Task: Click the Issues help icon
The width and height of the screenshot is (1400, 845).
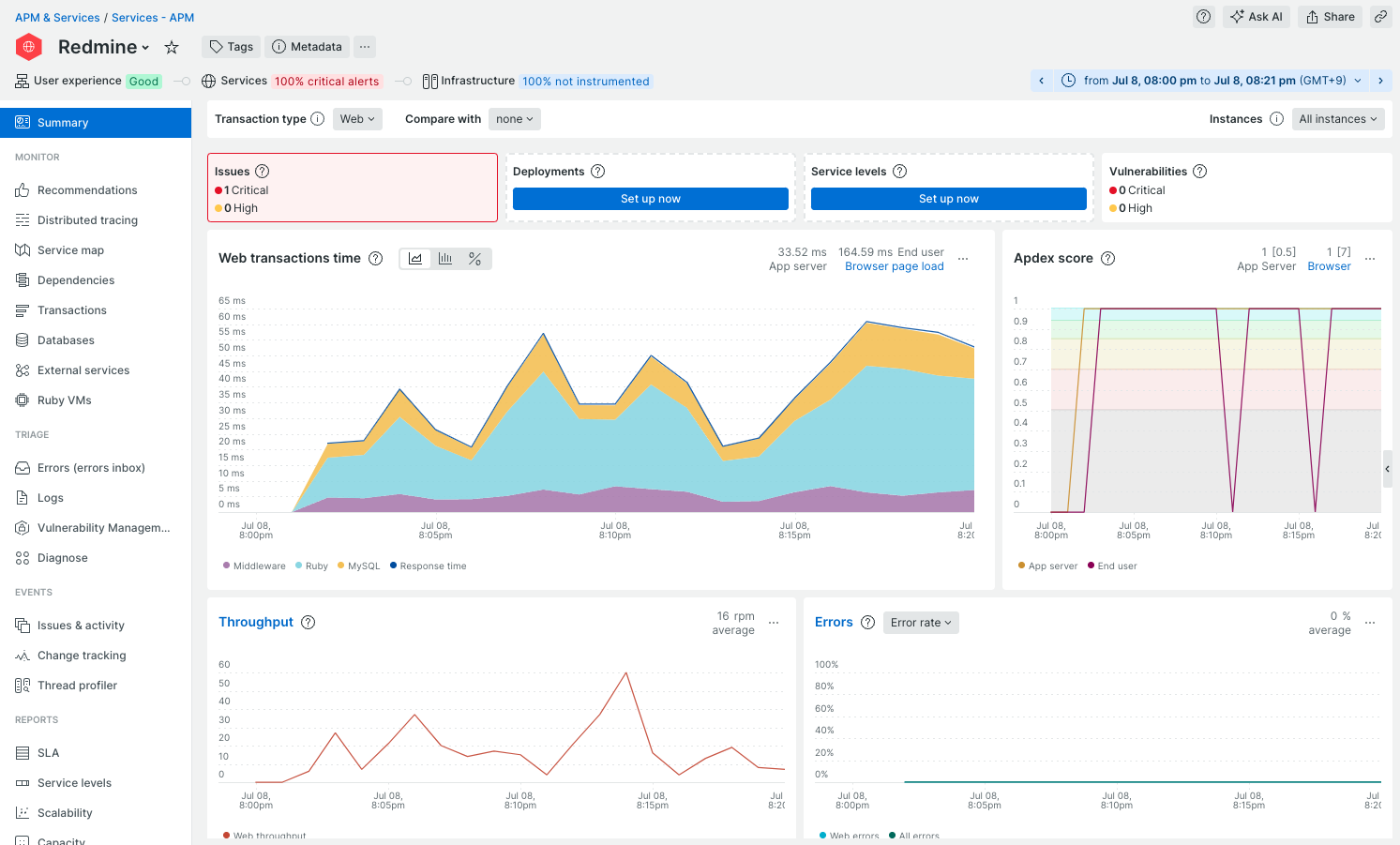Action: (x=263, y=172)
